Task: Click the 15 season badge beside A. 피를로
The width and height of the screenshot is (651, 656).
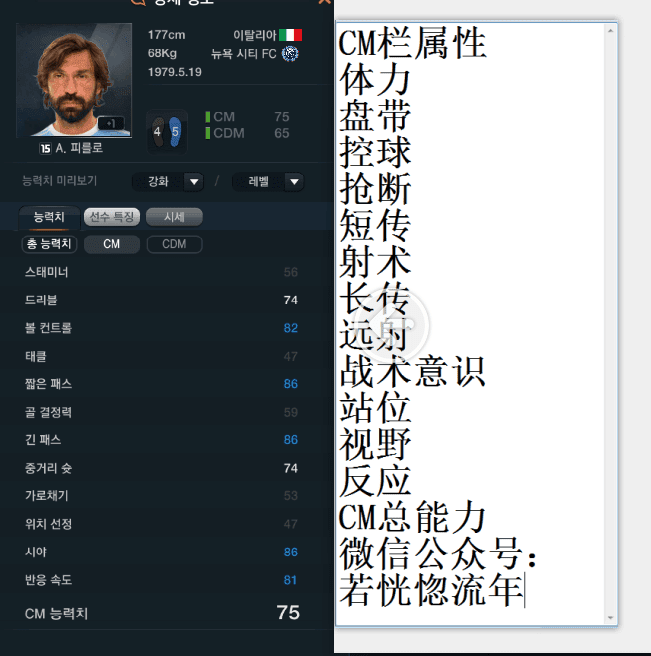Action: pos(45,148)
